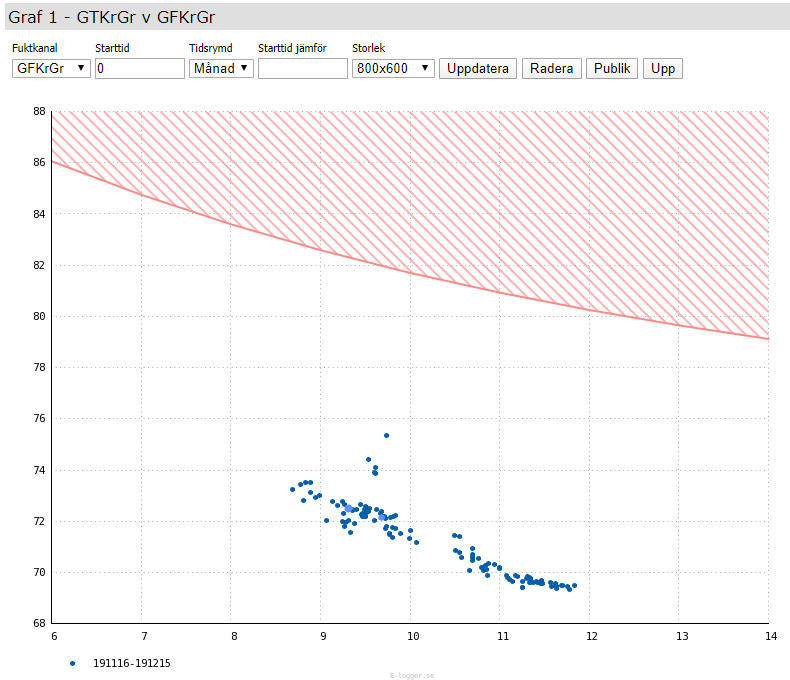790x680 pixels.
Task: Click the Radera button
Action: coord(551,68)
